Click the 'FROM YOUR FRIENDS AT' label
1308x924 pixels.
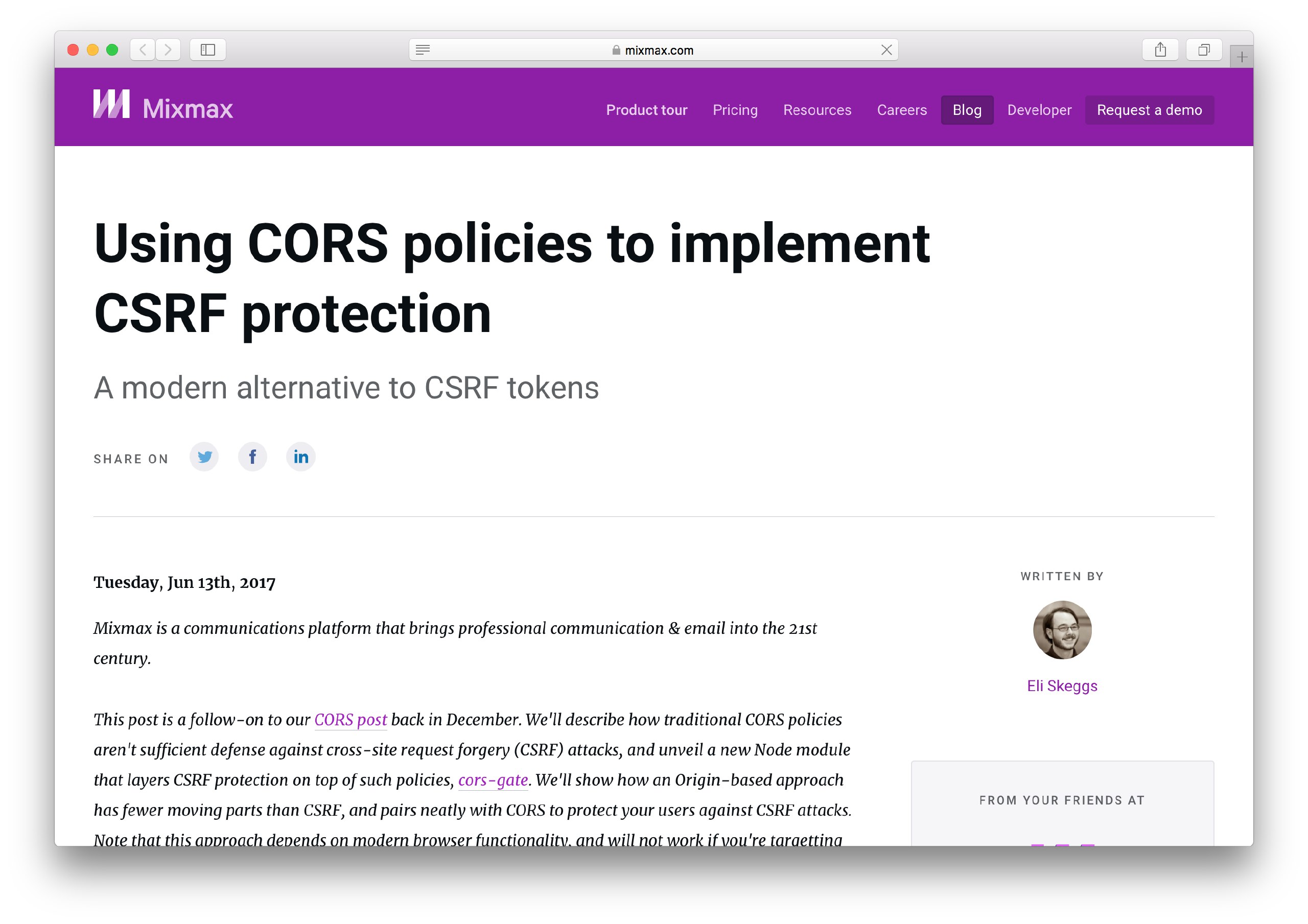pos(1062,800)
